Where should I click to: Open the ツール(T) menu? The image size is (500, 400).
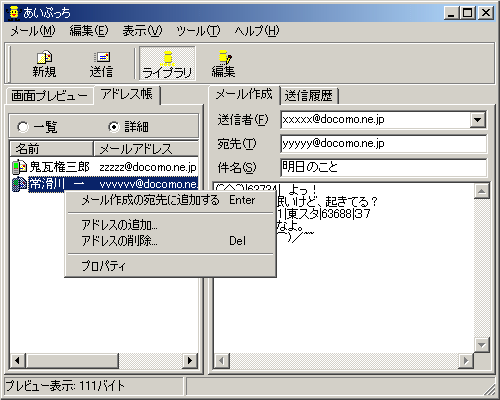tap(198, 31)
